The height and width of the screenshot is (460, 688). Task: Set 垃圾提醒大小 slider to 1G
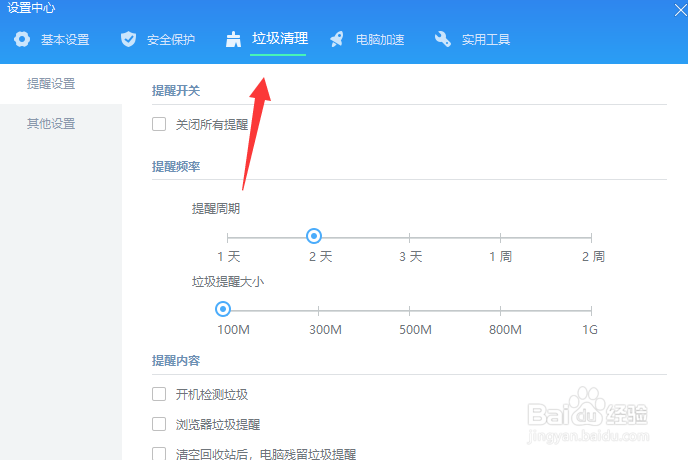[591, 311]
